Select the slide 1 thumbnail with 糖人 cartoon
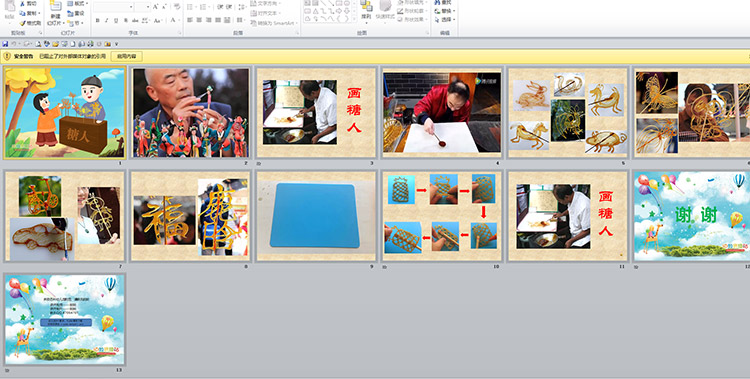The image size is (750, 379). click(65, 113)
